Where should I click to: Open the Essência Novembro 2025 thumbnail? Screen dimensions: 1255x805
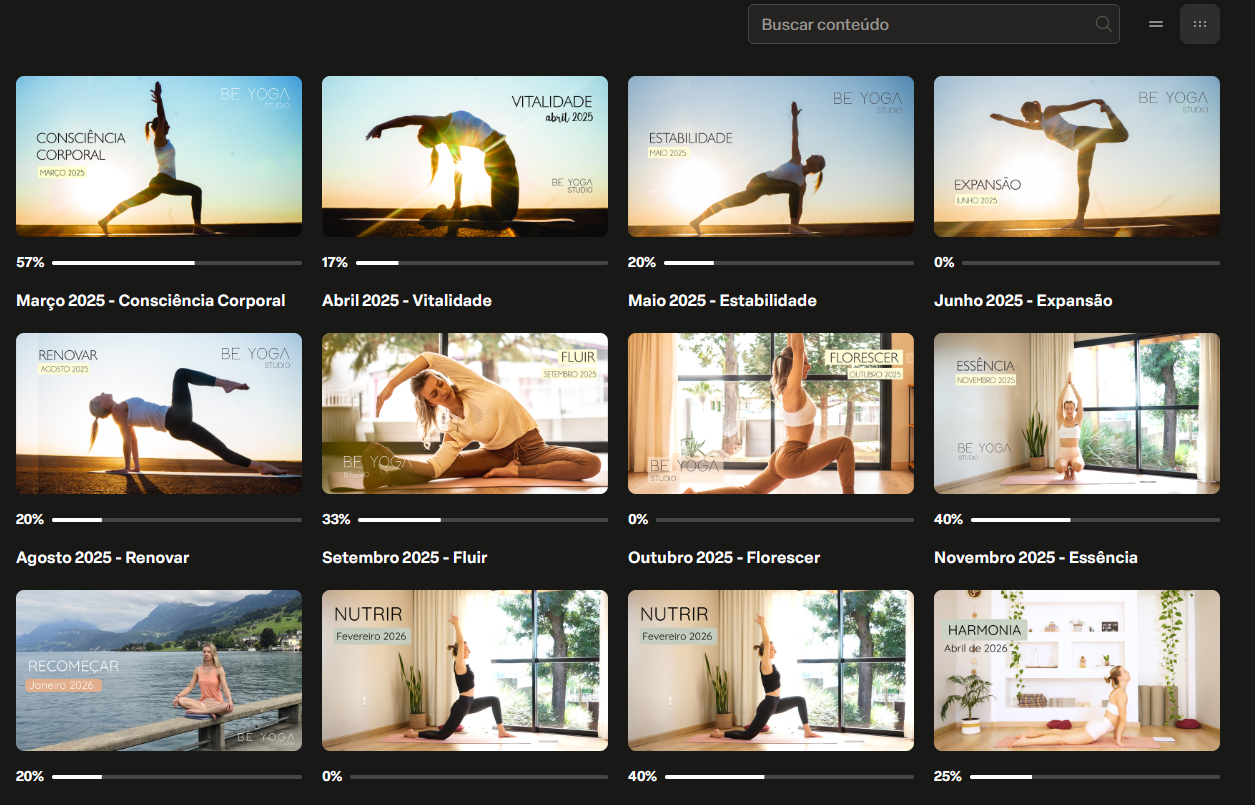1077,414
